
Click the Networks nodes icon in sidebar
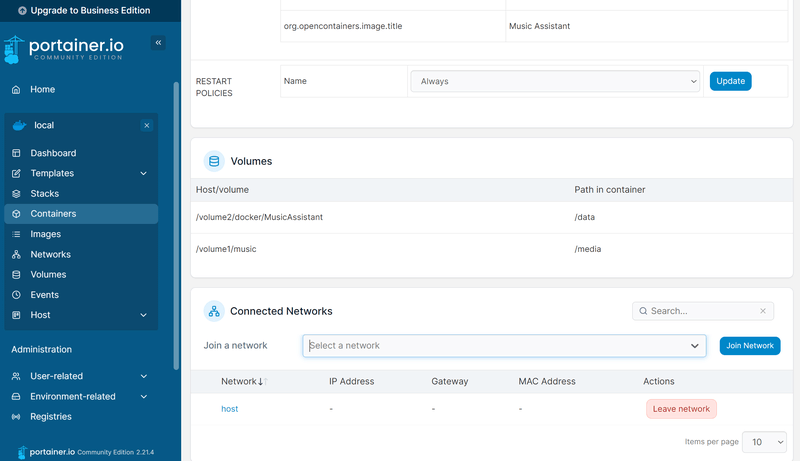click(16, 254)
